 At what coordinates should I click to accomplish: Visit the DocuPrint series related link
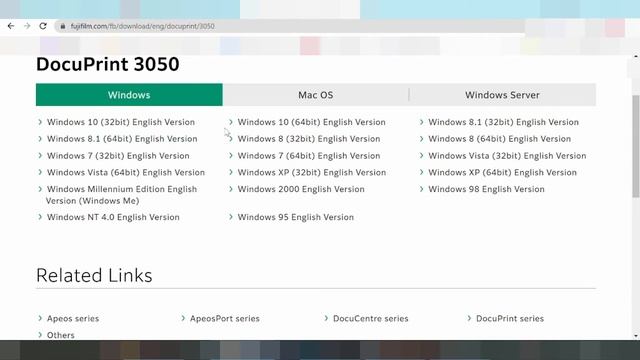pyautogui.click(x=510, y=318)
